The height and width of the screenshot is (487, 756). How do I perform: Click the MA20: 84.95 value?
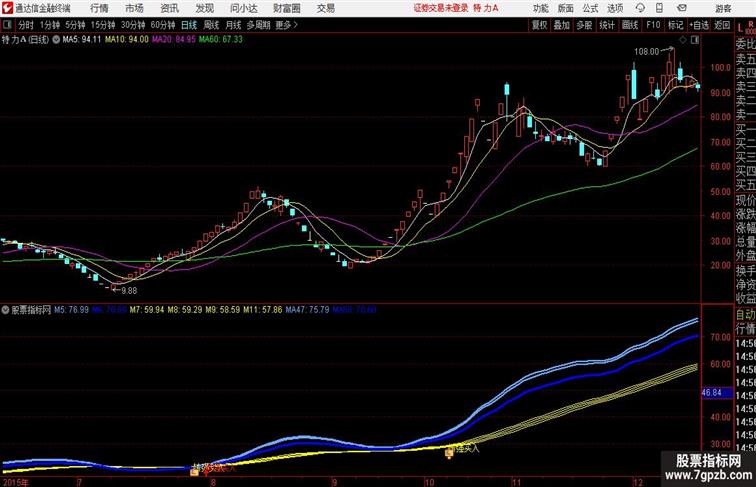(x=174, y=40)
